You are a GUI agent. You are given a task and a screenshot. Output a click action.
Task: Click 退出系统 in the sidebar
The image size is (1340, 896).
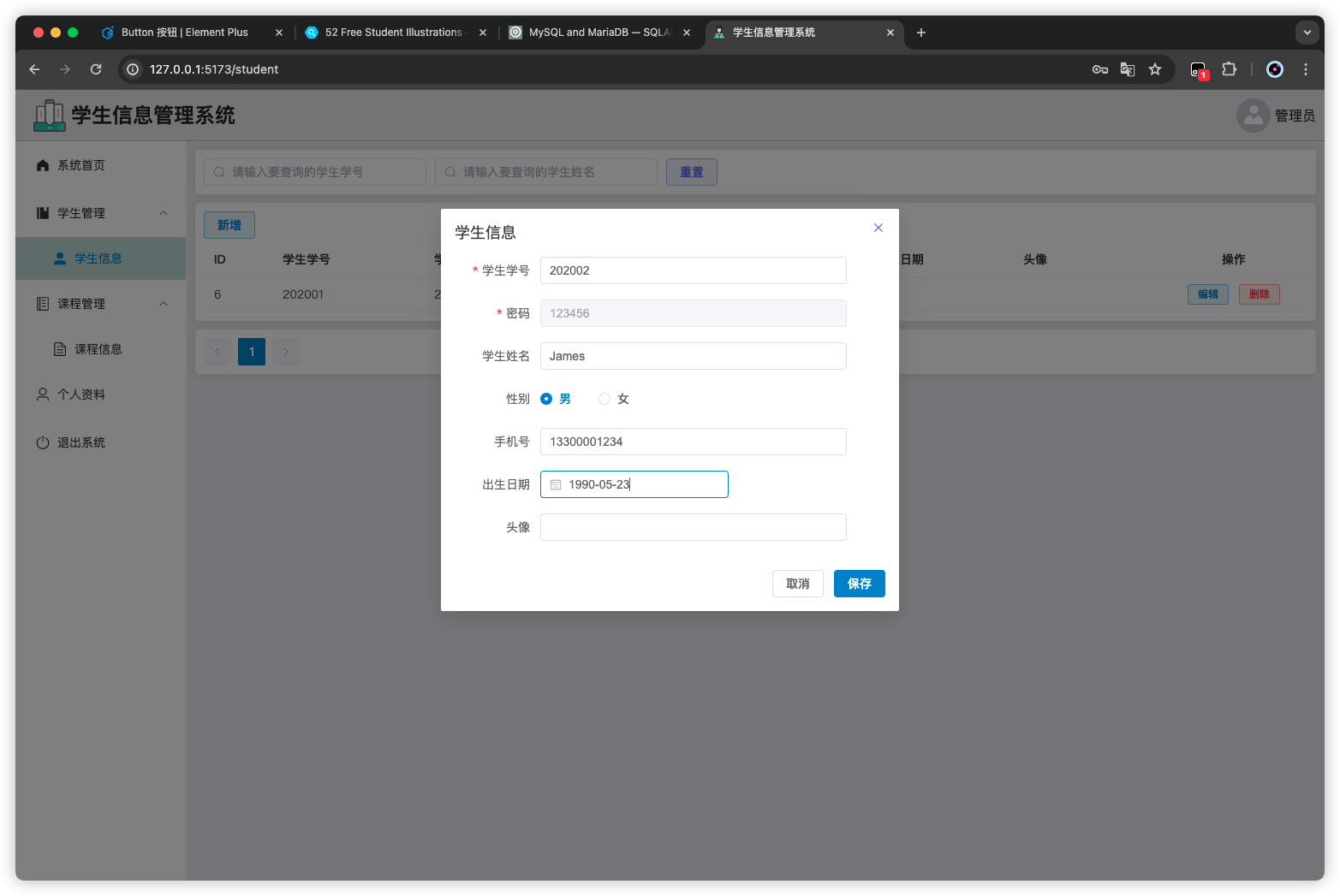click(101, 442)
